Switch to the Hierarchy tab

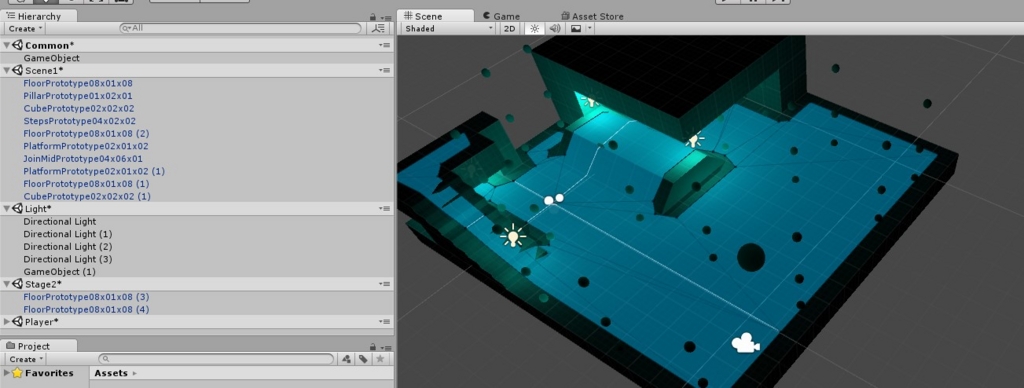[39, 16]
